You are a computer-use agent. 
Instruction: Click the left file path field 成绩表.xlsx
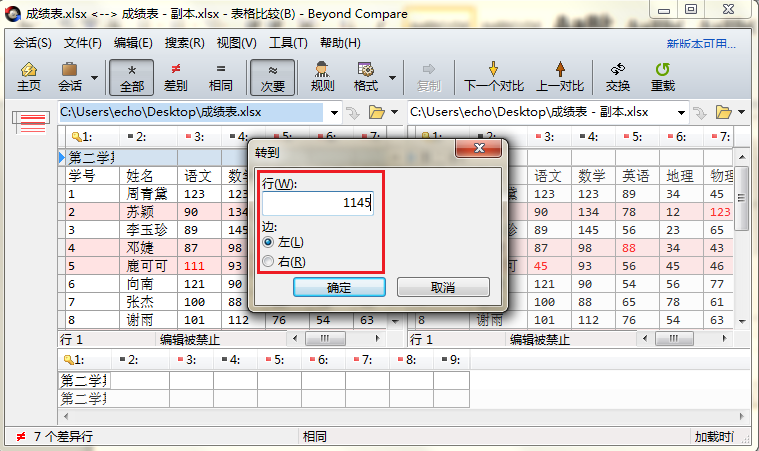click(x=191, y=112)
